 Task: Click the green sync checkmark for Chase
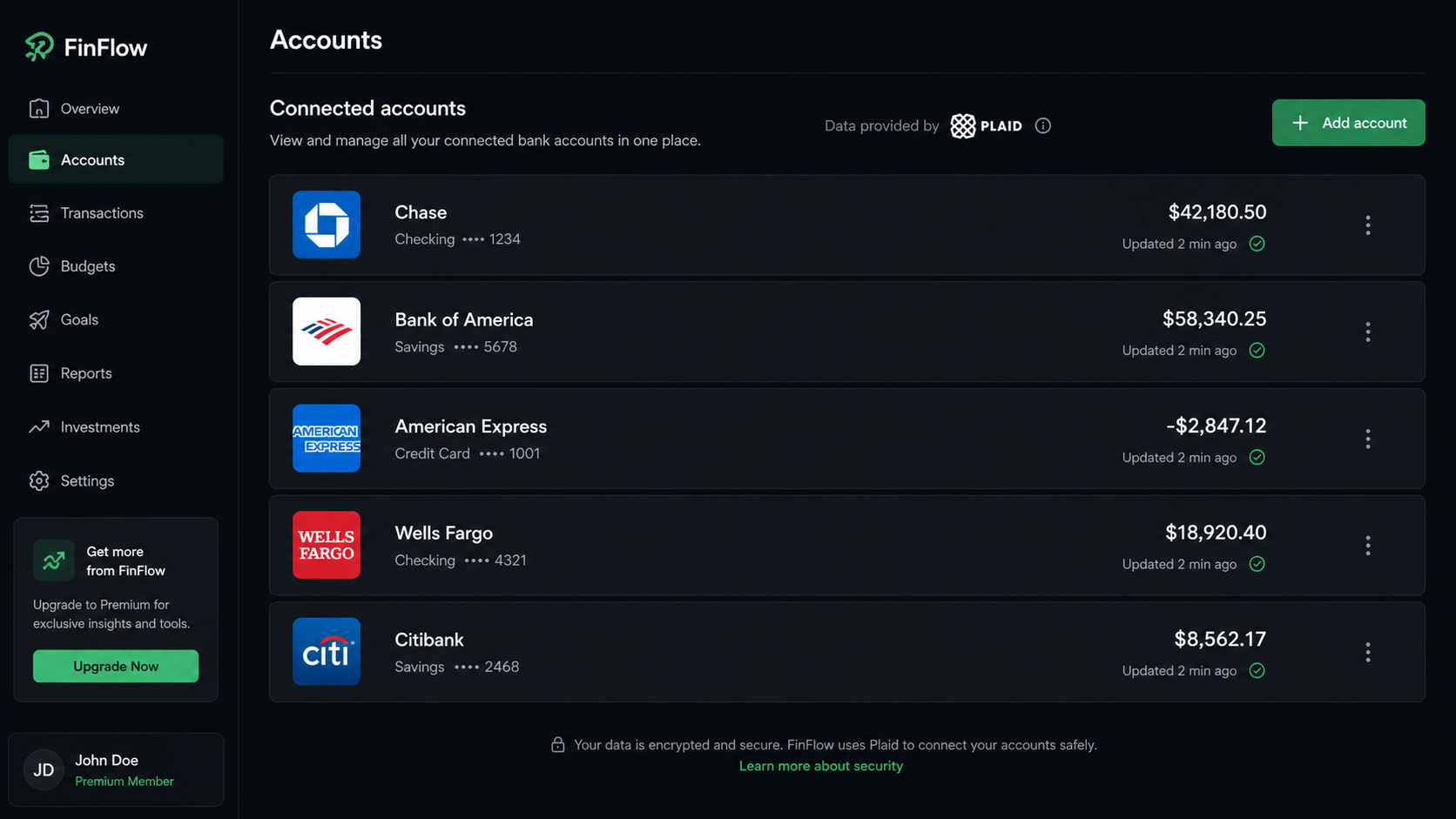click(x=1257, y=244)
